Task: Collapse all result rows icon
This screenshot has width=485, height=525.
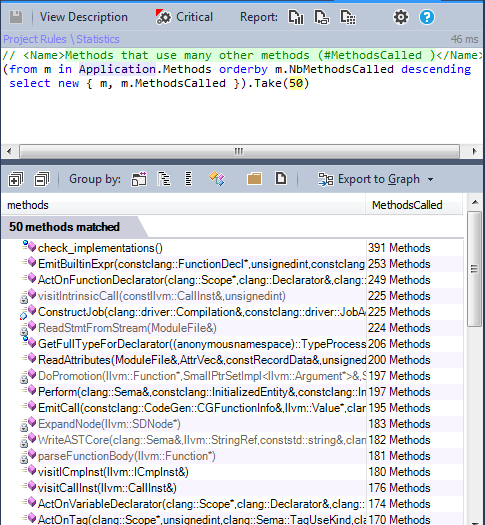Action: click(x=42, y=179)
